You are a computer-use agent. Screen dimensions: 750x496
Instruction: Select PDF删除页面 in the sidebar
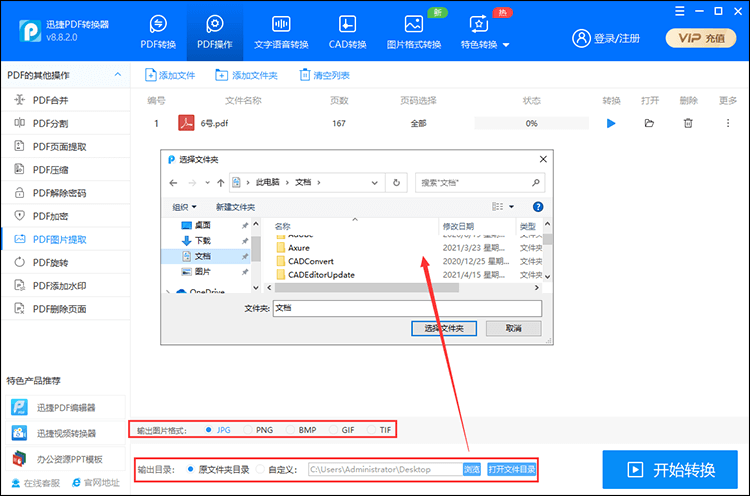(66, 309)
